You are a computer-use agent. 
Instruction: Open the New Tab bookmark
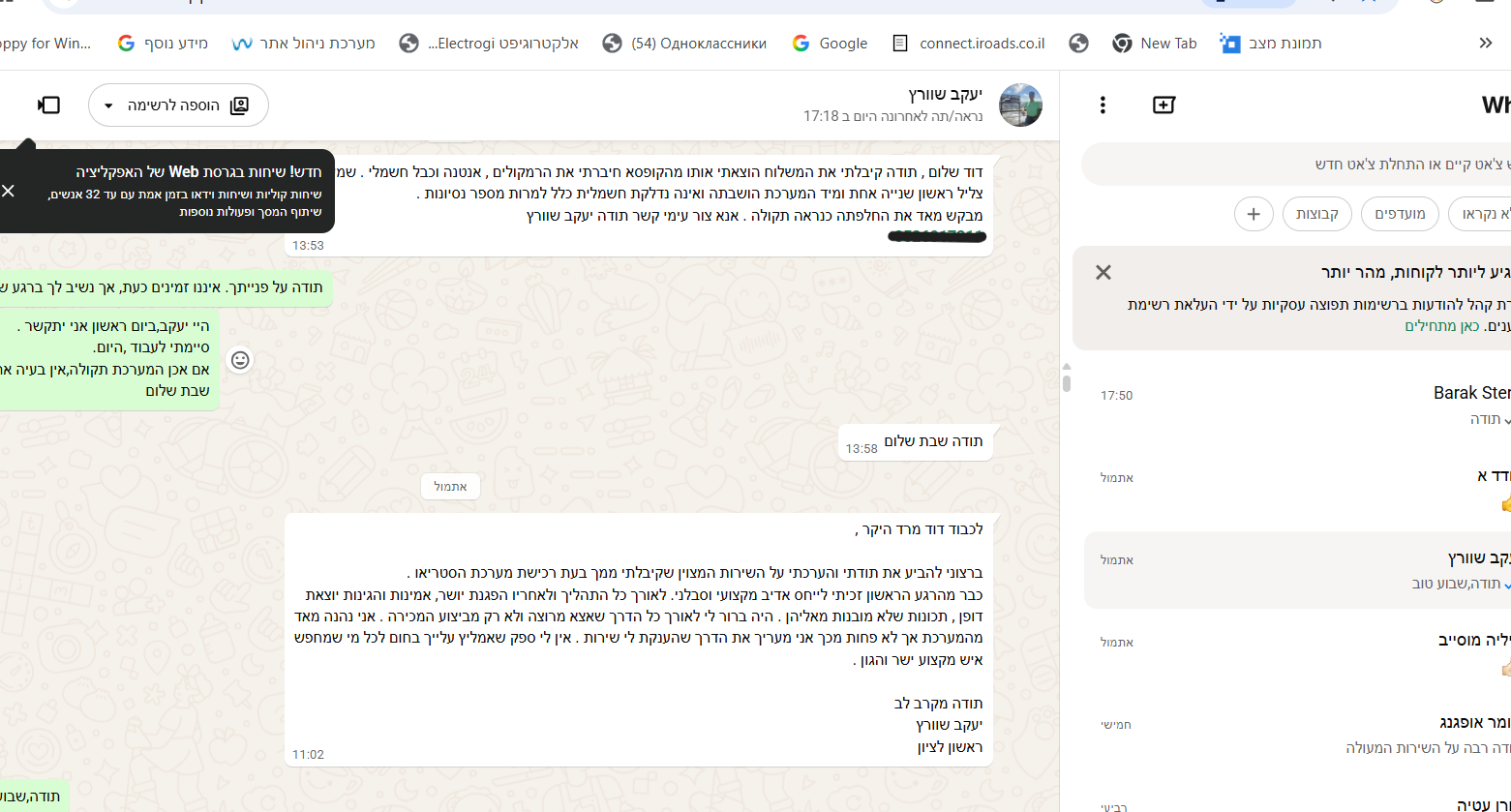(1155, 43)
